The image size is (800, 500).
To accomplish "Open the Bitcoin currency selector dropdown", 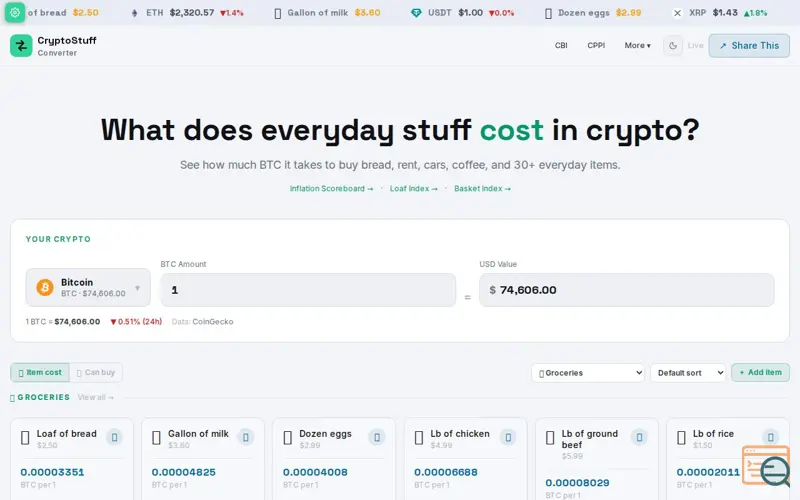I will (x=88, y=288).
